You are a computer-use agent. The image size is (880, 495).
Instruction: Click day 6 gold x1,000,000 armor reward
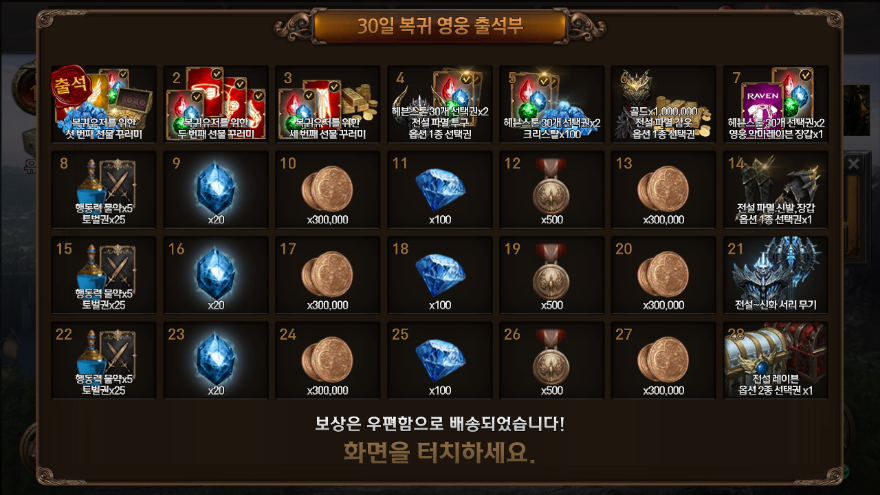663,104
